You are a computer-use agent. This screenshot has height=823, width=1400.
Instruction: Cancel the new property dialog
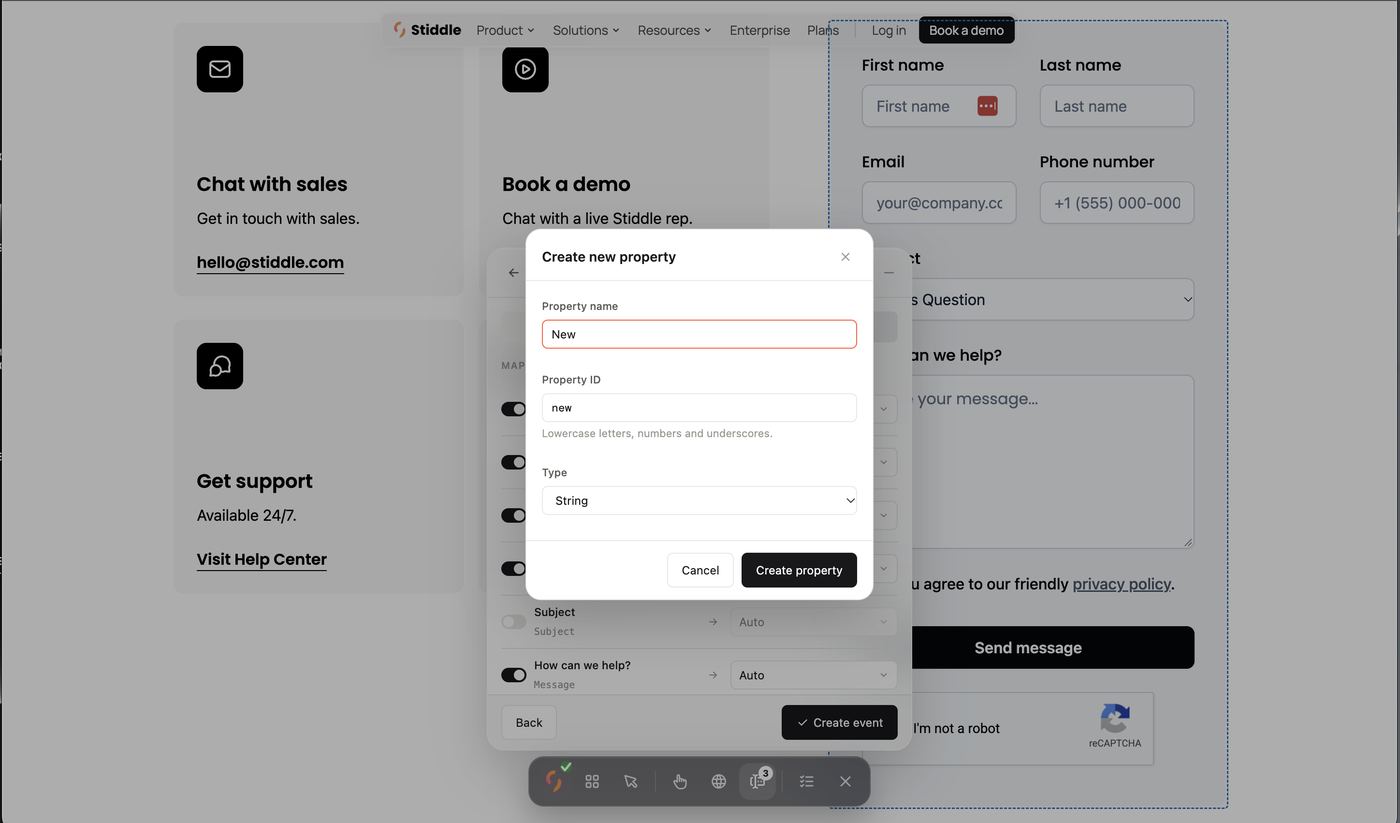[700, 570]
